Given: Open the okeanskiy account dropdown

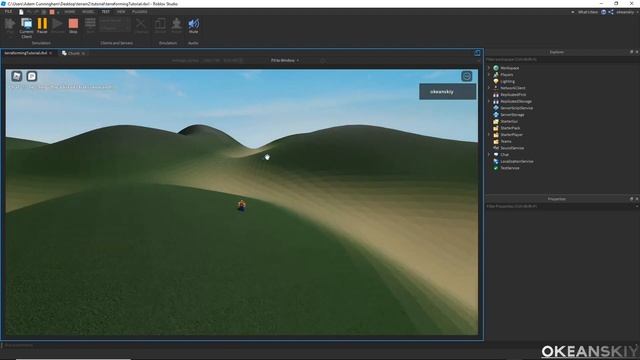Looking at the screenshot, I should click(627, 12).
